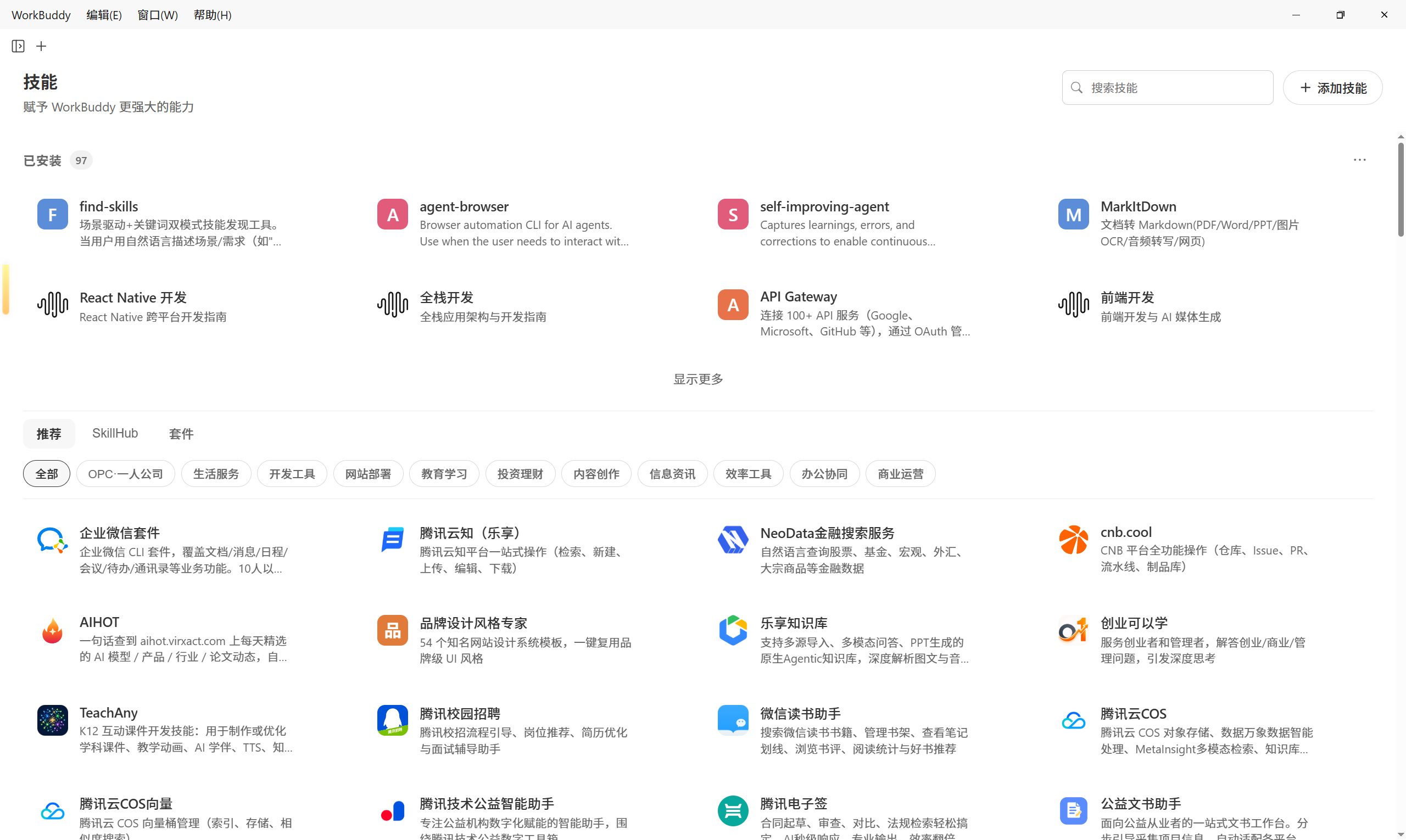Viewport: 1406px width, 840px height.
Task: Click the 腾讯技术公益智能助手 icon
Action: (392, 810)
